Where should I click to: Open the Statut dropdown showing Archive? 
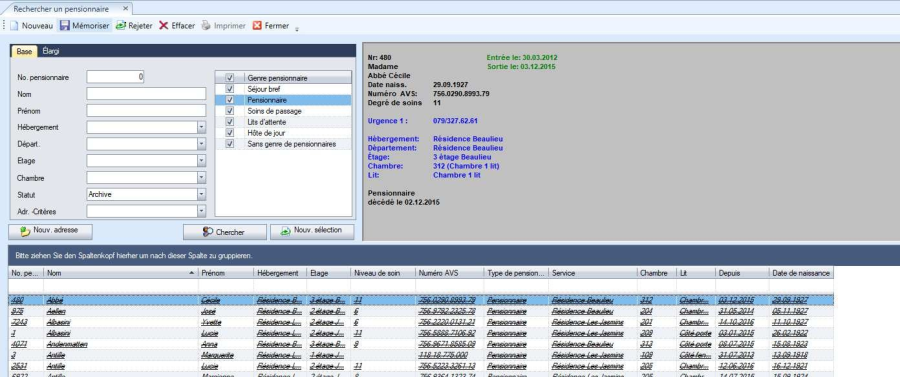pyautogui.click(x=201, y=195)
